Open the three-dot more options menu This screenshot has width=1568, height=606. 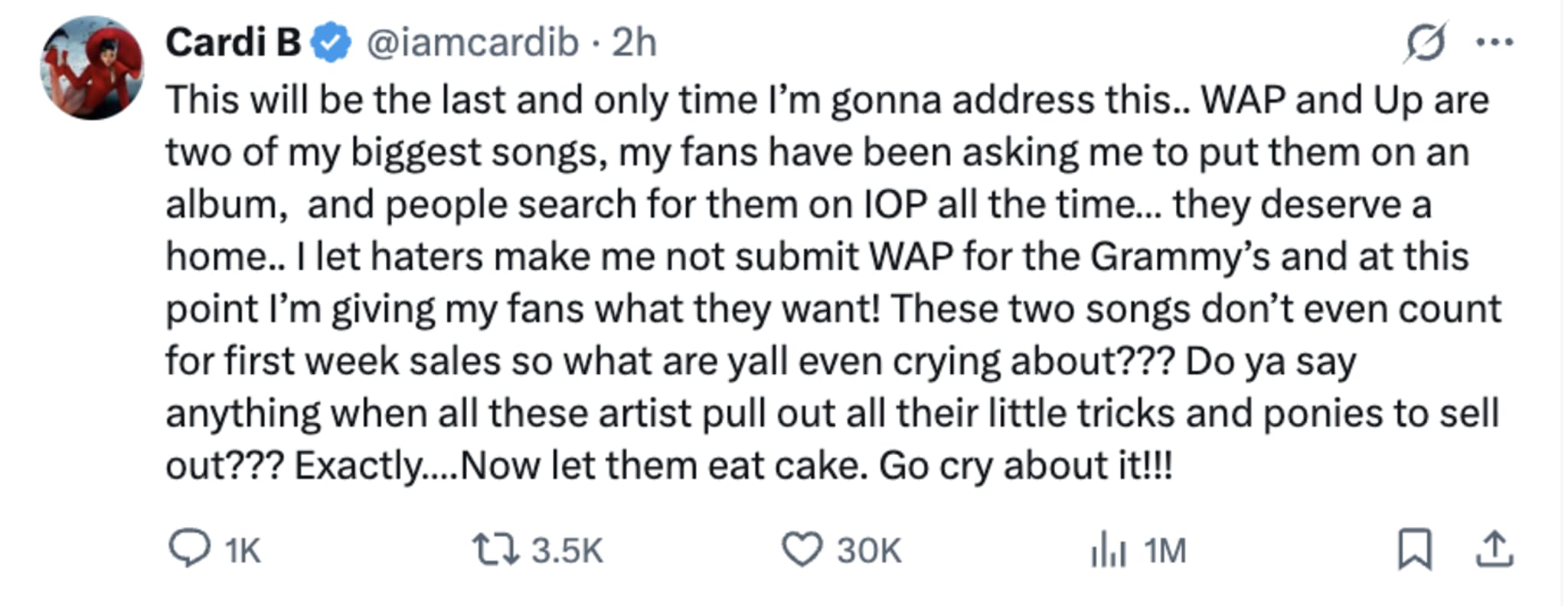coord(1494,43)
